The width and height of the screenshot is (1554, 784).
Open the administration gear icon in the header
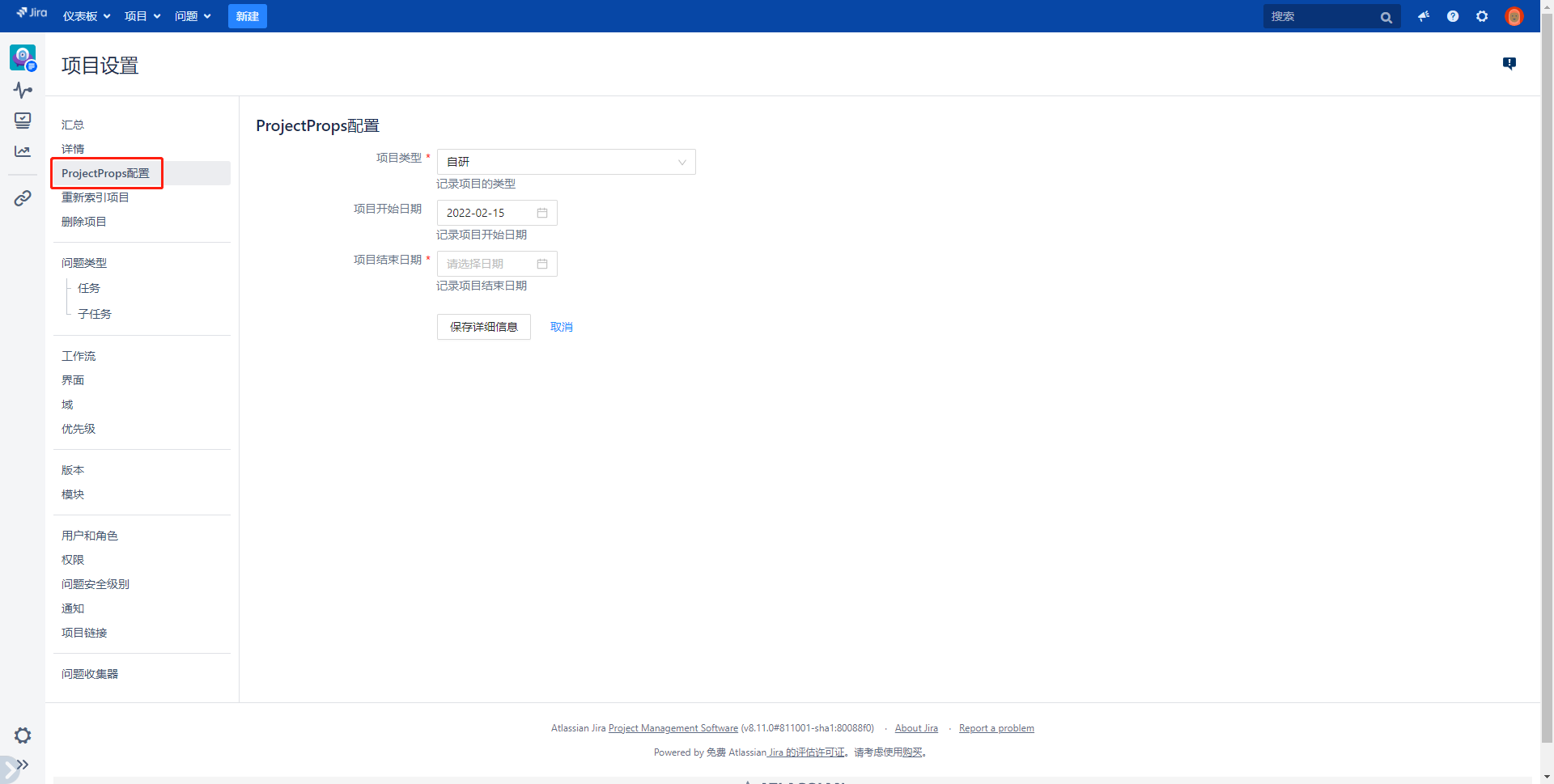point(1482,16)
